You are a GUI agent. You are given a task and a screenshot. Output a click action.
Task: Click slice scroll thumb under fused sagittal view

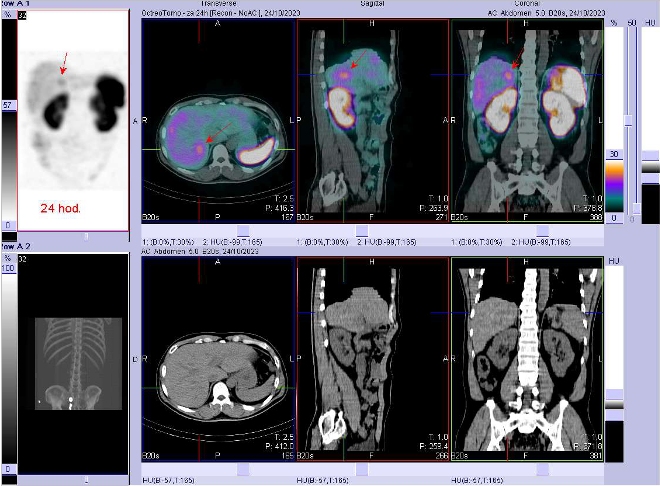[362, 231]
